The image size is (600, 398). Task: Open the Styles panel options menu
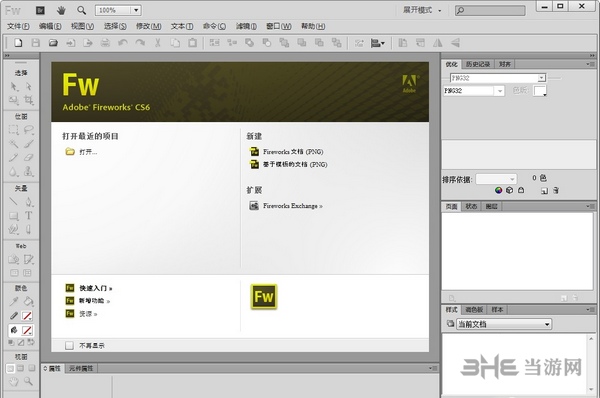[x=590, y=310]
